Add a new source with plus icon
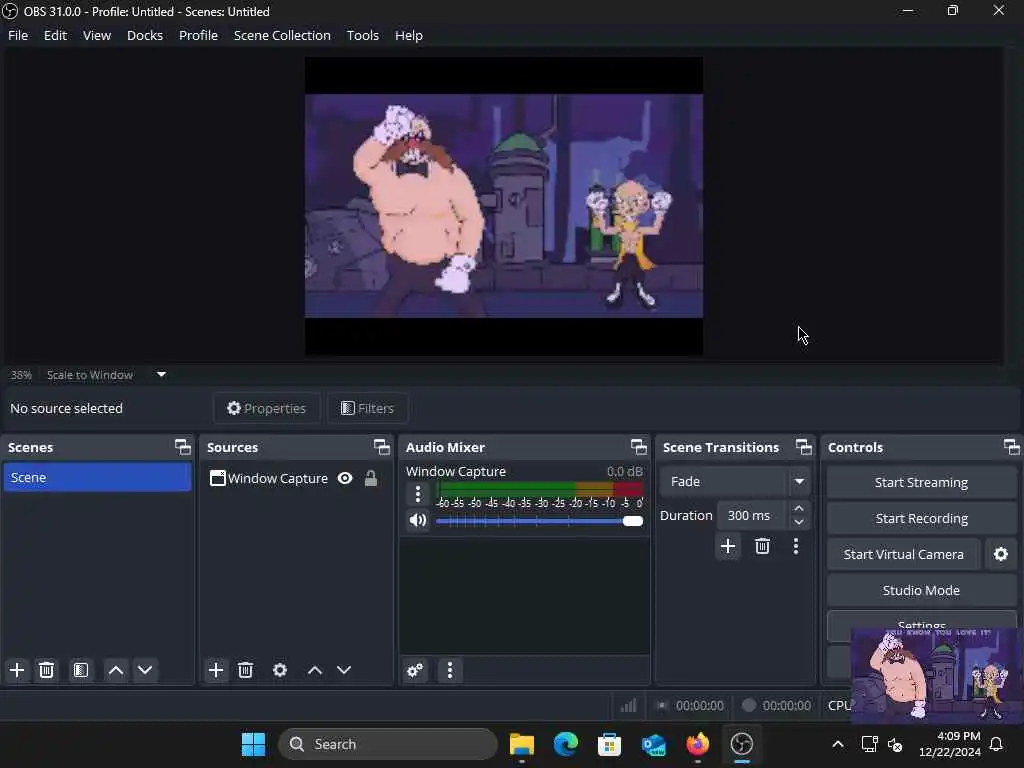This screenshot has width=1024, height=768. 216,670
